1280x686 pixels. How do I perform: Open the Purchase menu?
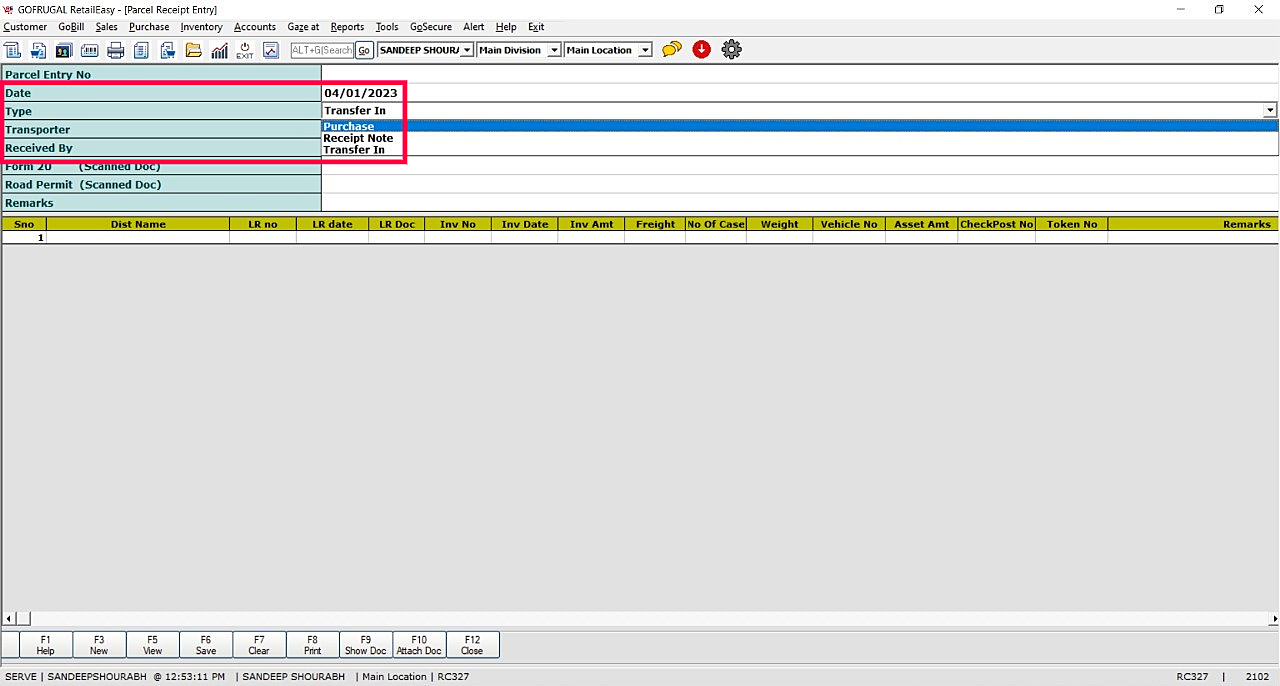pos(149,27)
